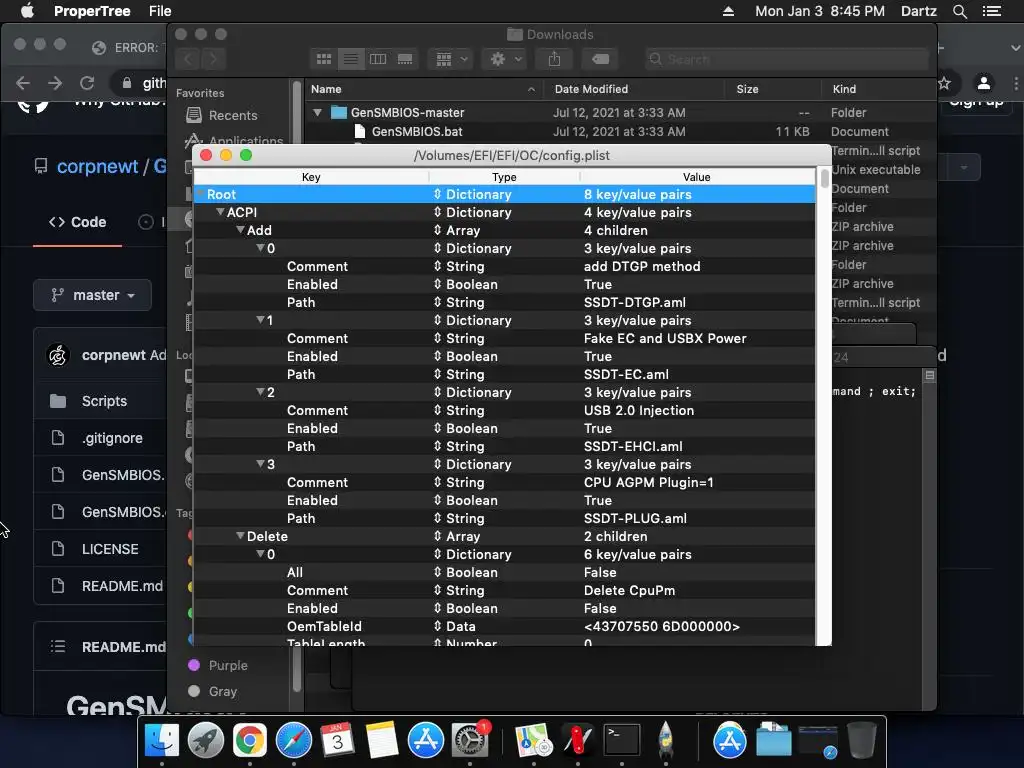Collapse the Root dictionary row

pyautogui.click(x=200, y=194)
